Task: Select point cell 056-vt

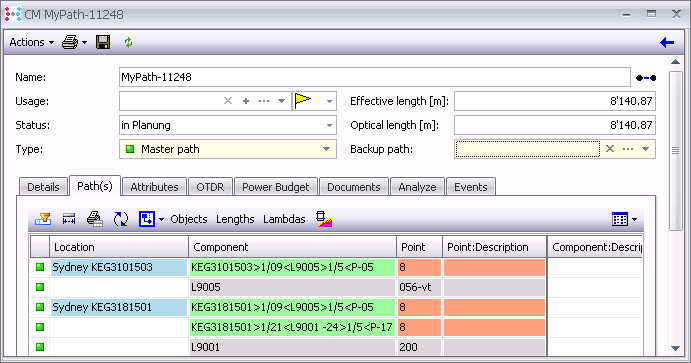Action: (x=419, y=287)
